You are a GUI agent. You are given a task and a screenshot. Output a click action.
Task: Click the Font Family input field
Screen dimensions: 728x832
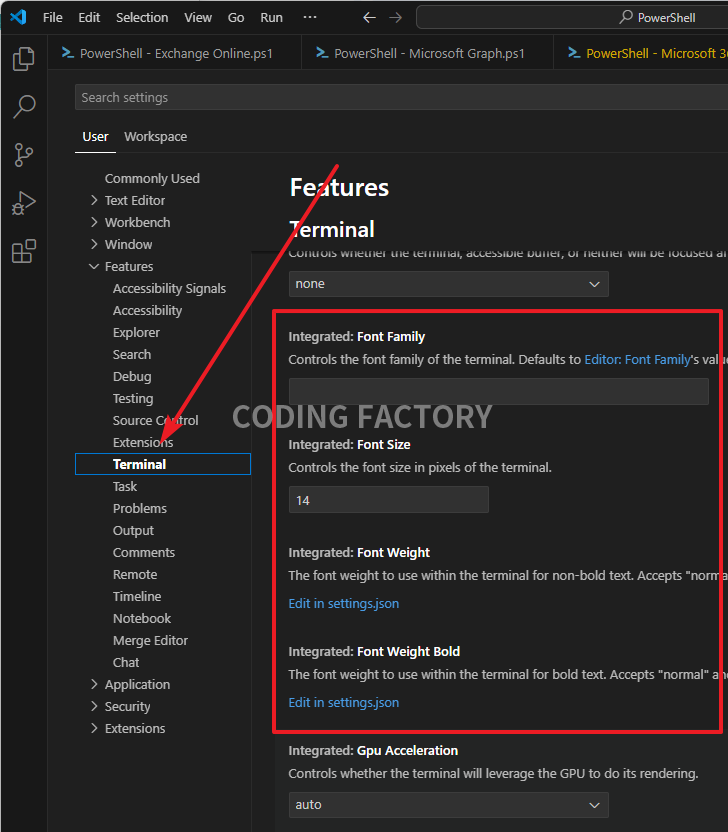pos(499,392)
